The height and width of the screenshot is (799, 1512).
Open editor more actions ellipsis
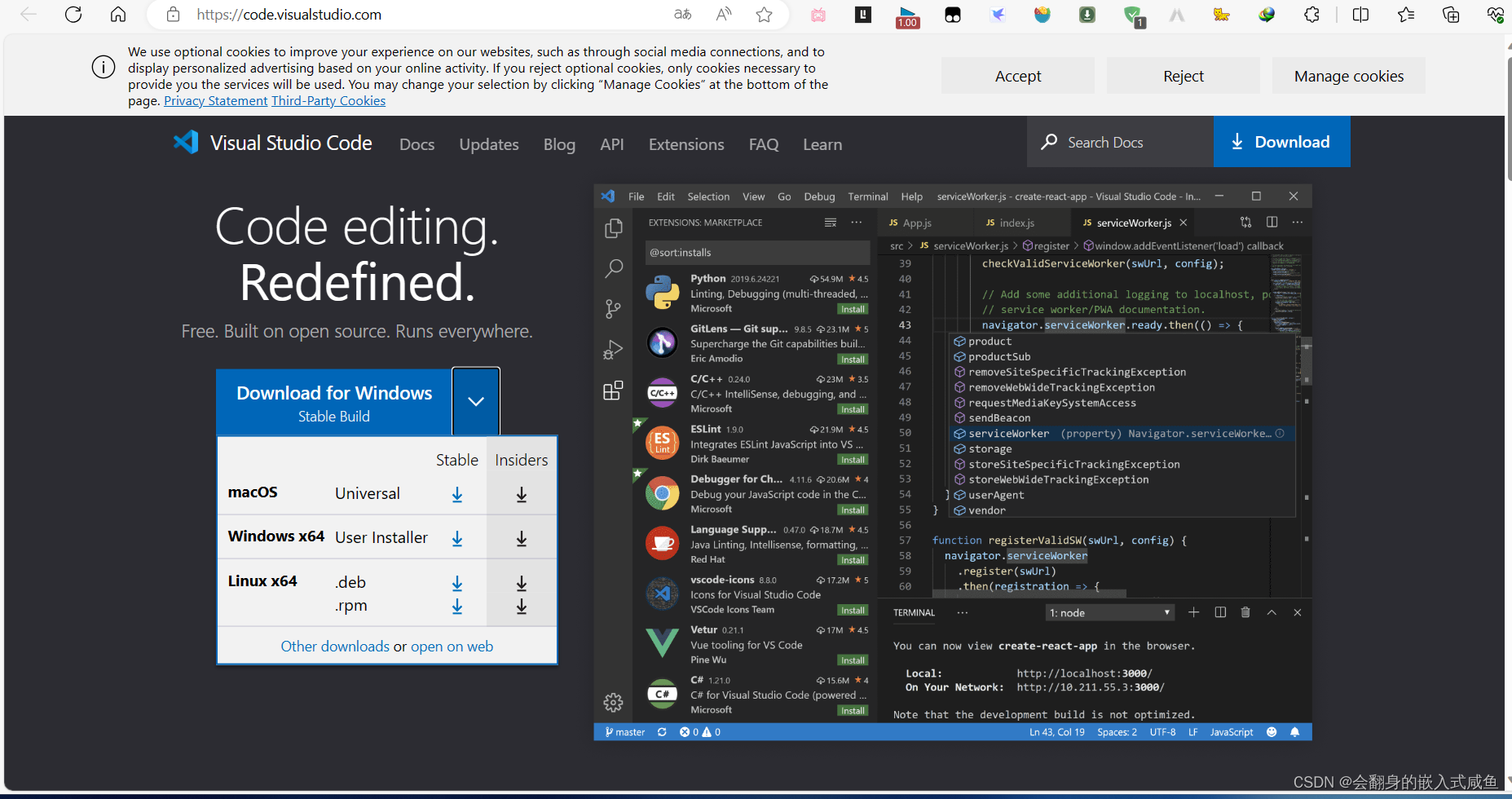pyautogui.click(x=1298, y=222)
